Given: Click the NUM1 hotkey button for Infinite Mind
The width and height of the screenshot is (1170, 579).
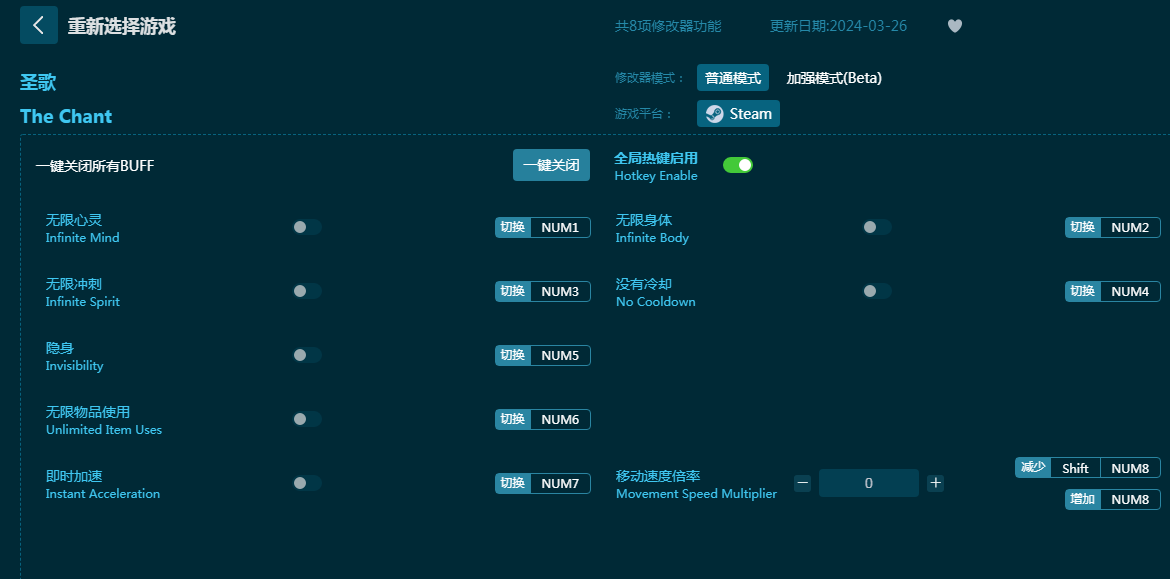Looking at the screenshot, I should coord(542,228).
